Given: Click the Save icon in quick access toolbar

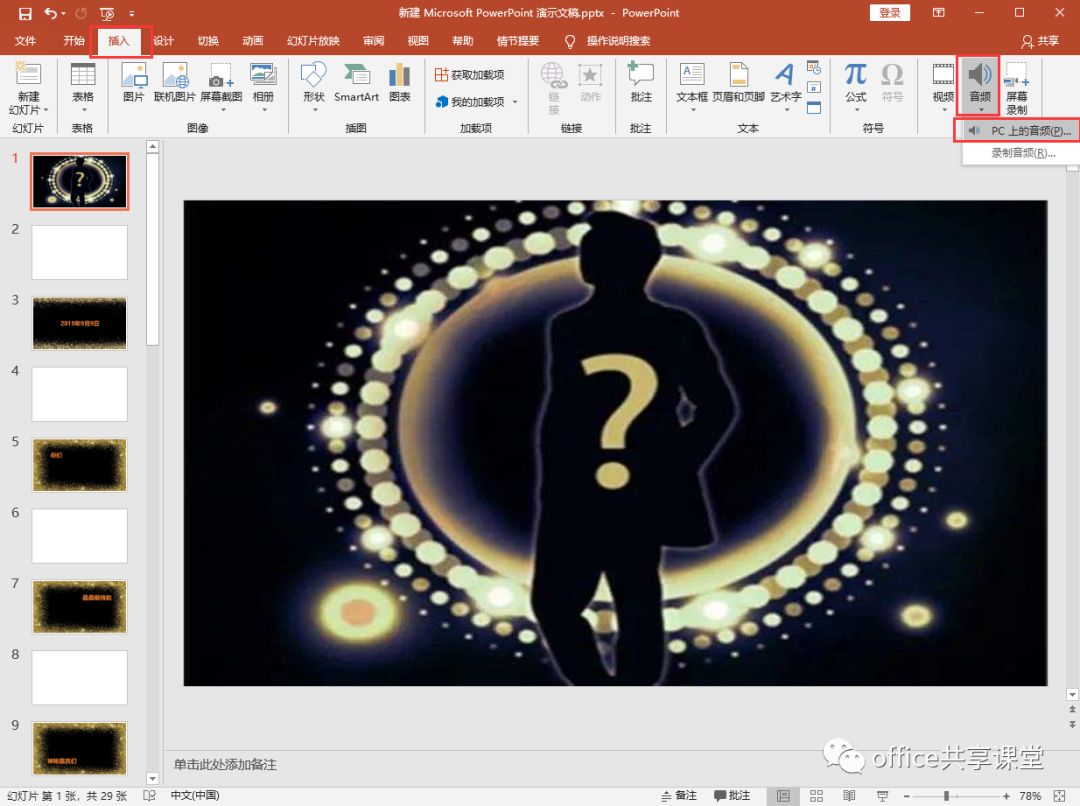Looking at the screenshot, I should (x=25, y=13).
